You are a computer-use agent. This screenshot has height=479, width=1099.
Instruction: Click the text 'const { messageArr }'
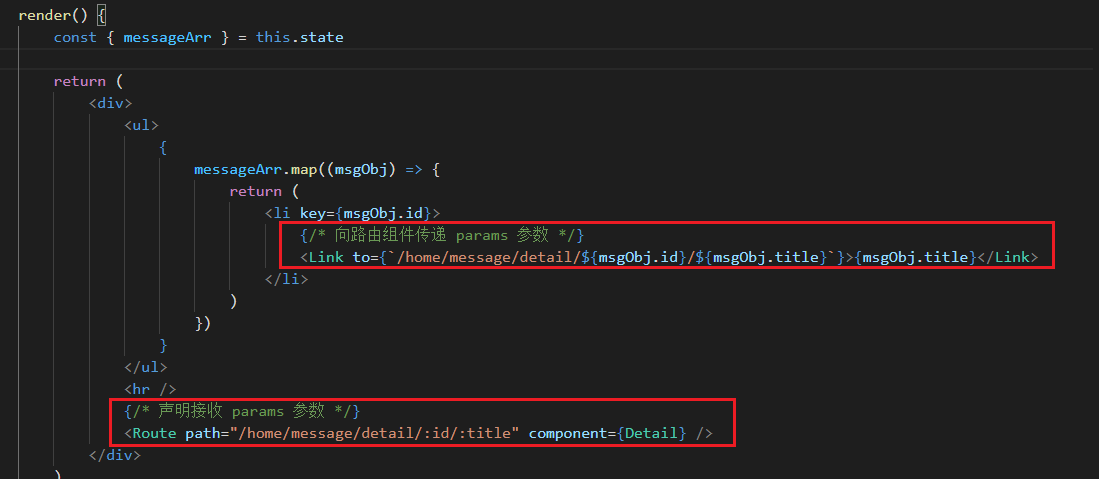tap(142, 37)
